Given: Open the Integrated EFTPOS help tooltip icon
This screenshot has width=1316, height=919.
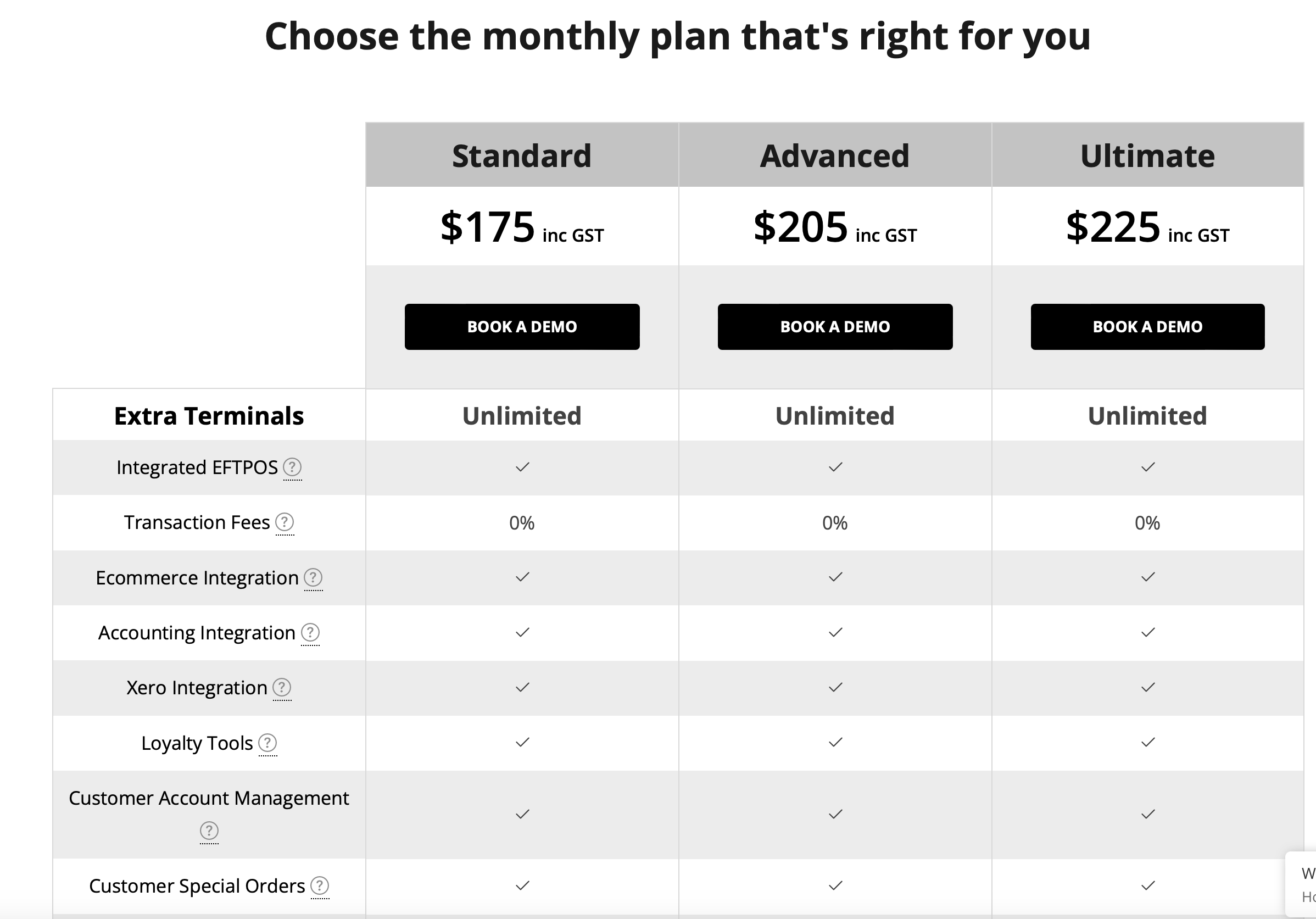Looking at the screenshot, I should (x=292, y=467).
